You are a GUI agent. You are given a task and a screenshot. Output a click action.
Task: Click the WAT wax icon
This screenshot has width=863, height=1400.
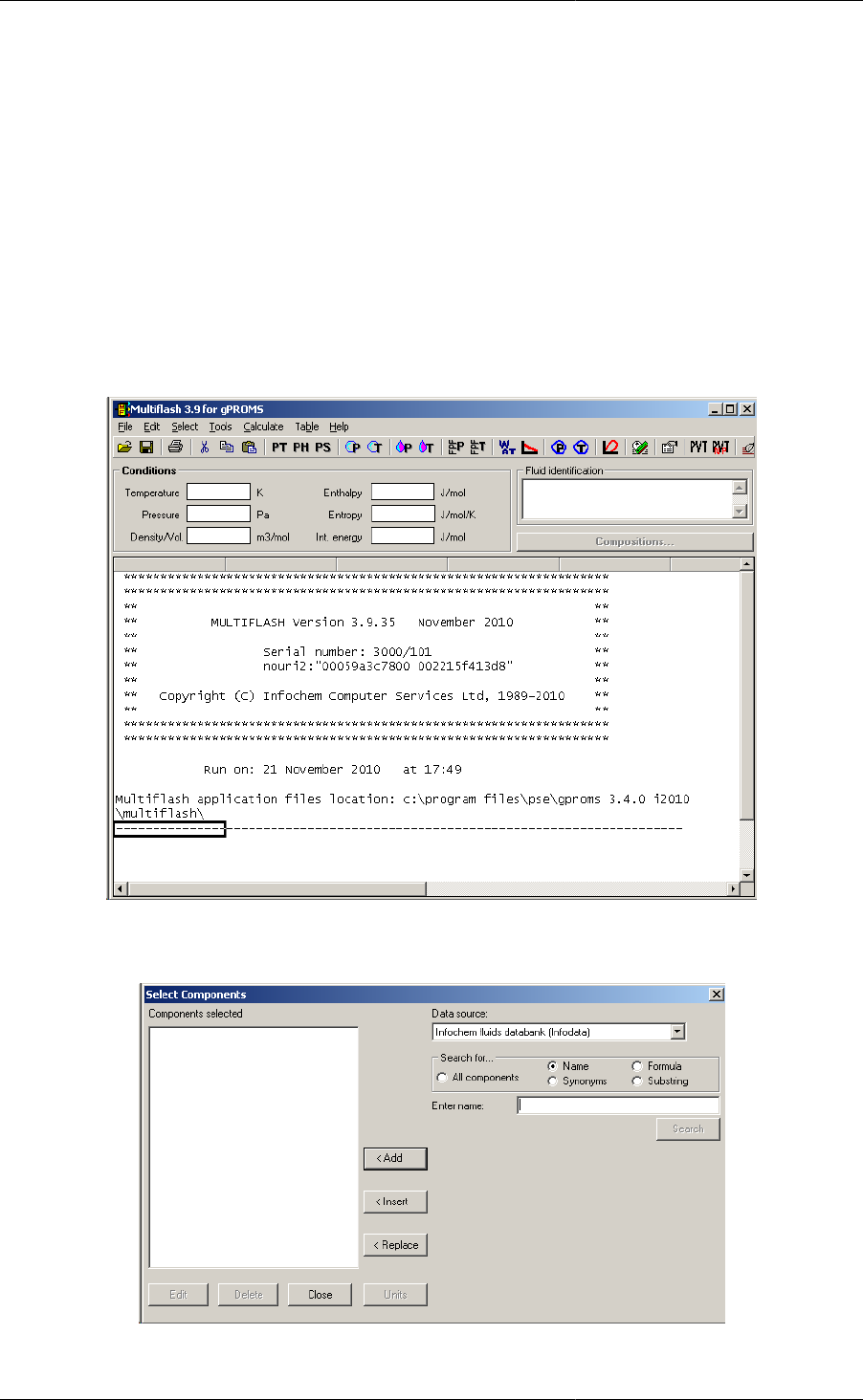click(x=507, y=447)
